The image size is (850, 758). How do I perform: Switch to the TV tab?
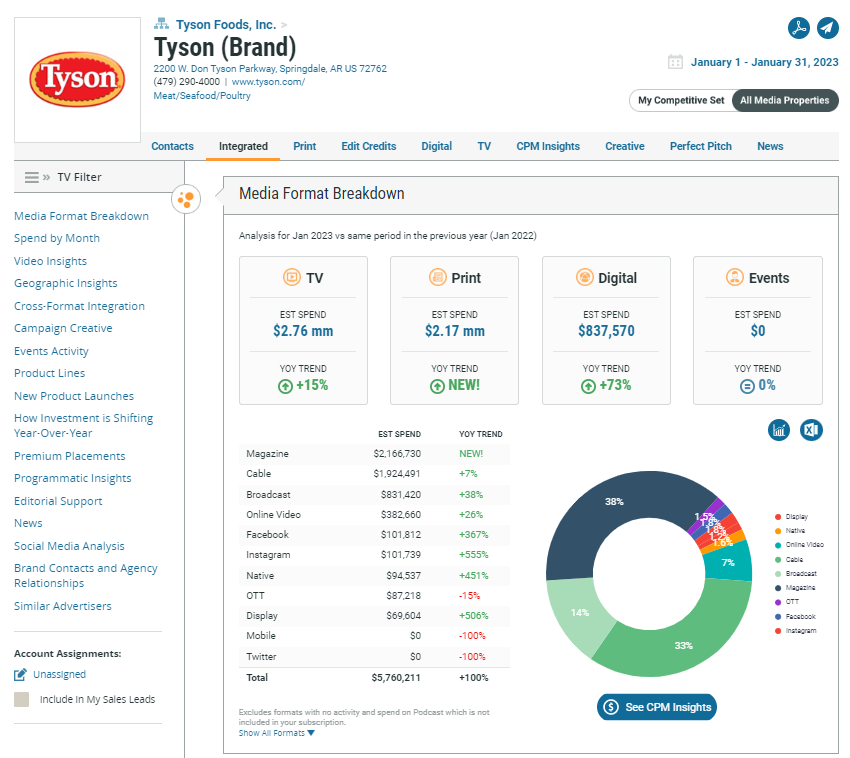484,146
